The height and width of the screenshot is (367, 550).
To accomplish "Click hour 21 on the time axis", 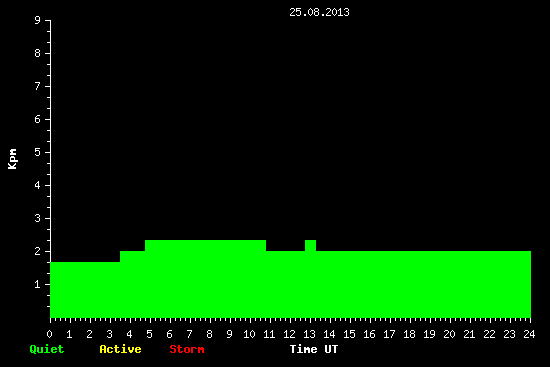I will click(469, 334).
